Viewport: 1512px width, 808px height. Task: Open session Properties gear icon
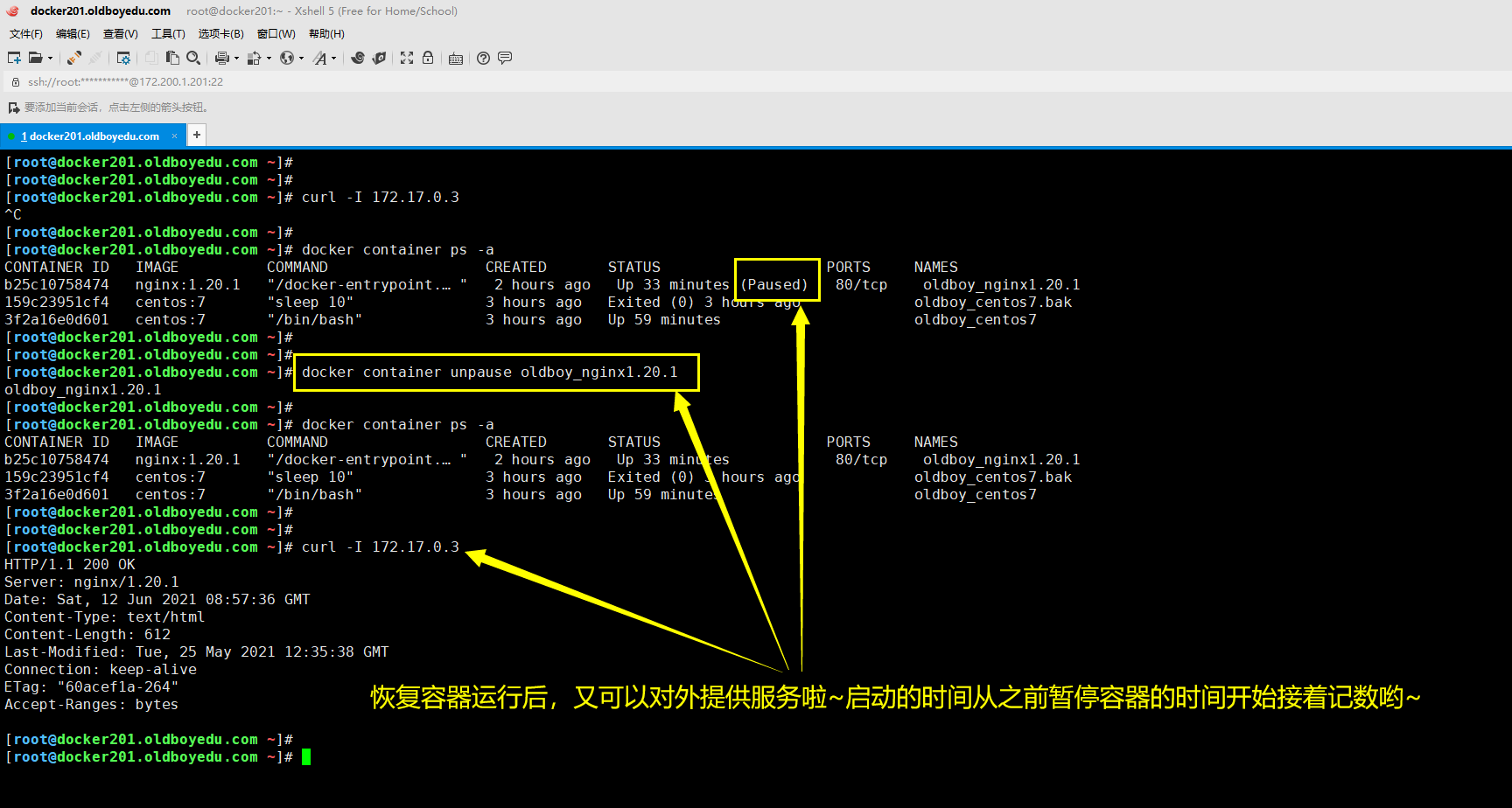click(123, 58)
